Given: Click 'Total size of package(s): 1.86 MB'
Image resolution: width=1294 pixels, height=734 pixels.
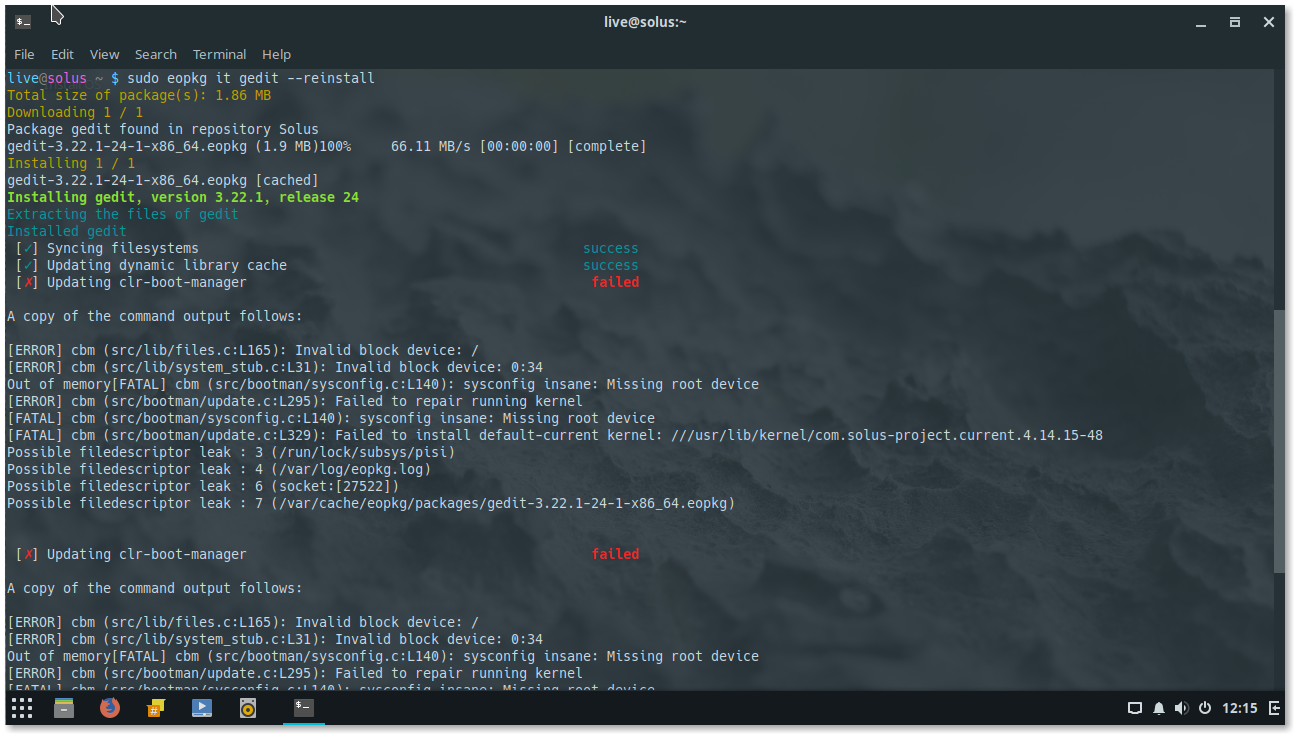Looking at the screenshot, I should (x=139, y=95).
